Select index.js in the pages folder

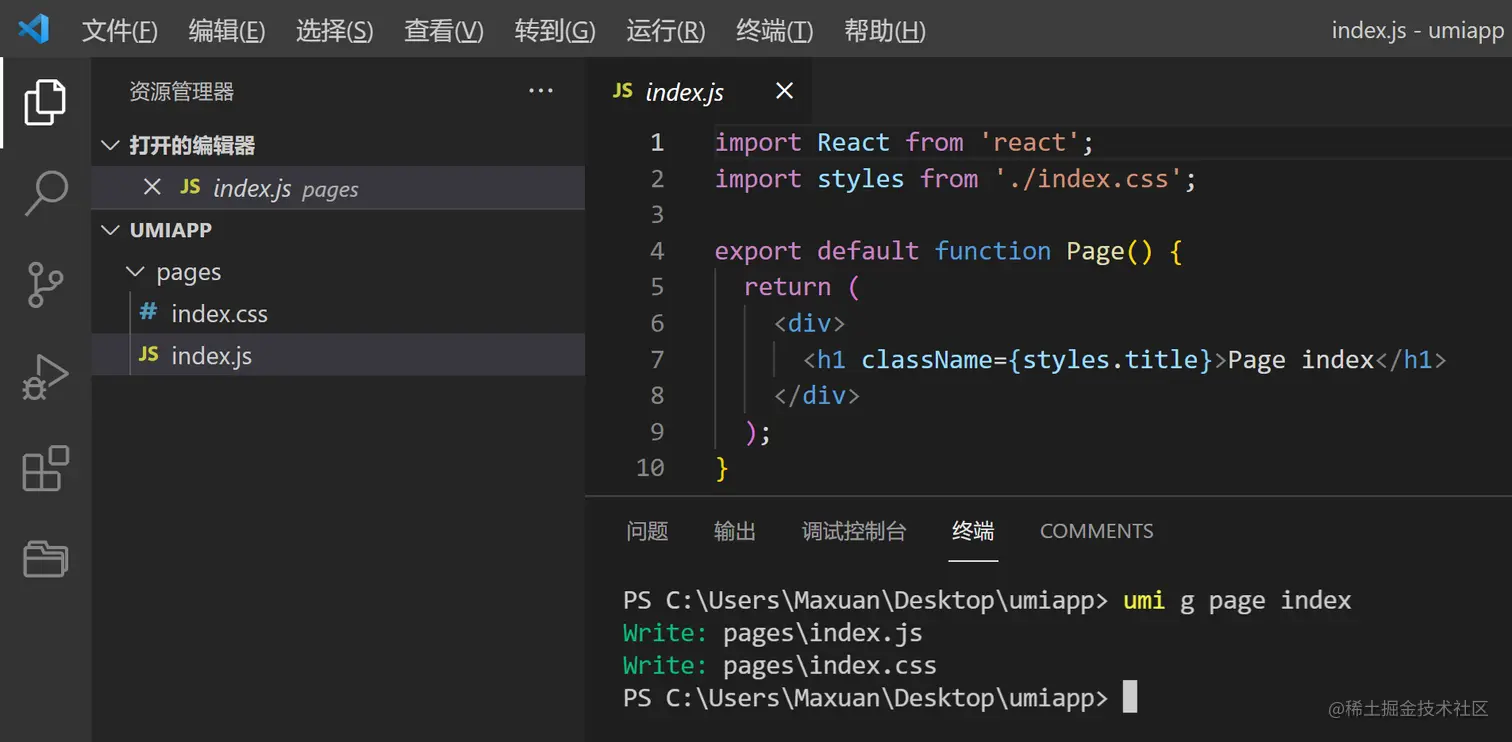click(338, 355)
